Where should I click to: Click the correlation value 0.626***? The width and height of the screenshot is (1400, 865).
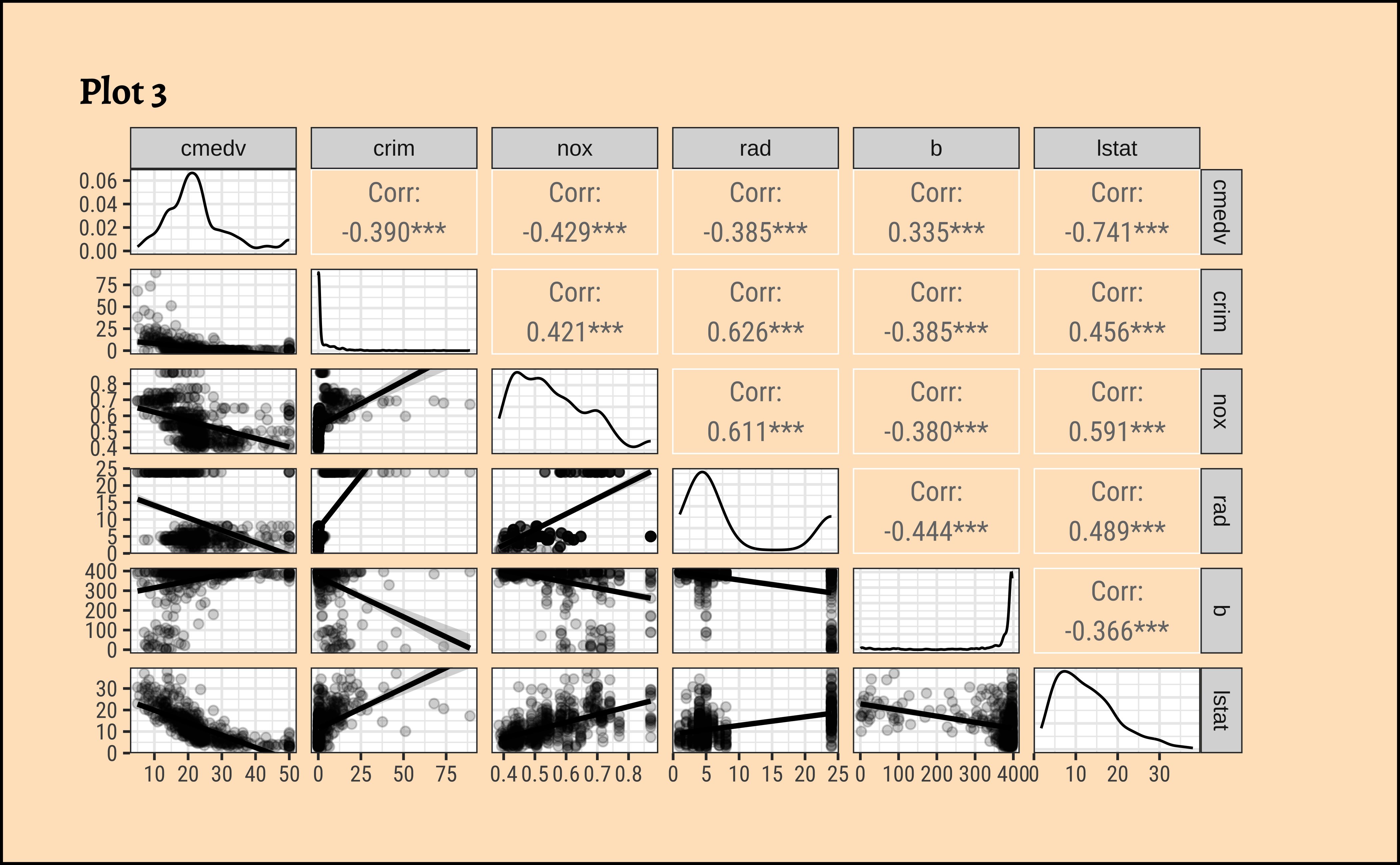[755, 332]
